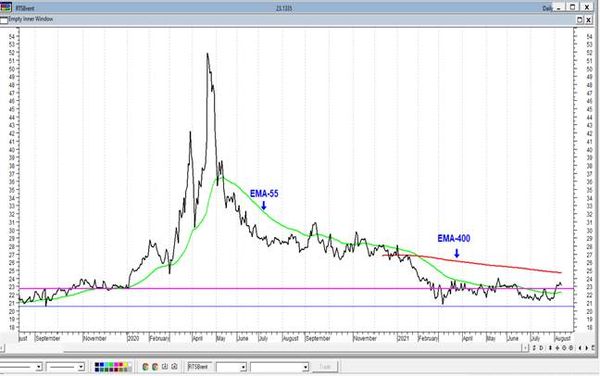Click the Empty Inner Window document icon
This screenshot has height=376, width=600.
point(3,20)
